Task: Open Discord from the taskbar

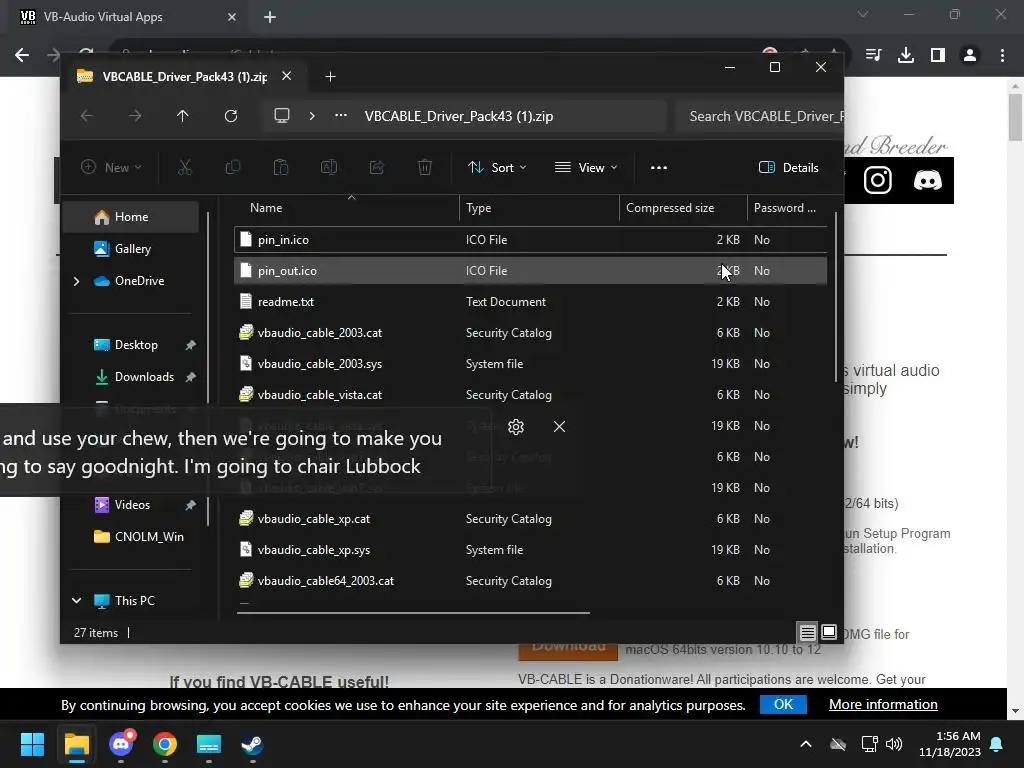Action: [x=121, y=744]
